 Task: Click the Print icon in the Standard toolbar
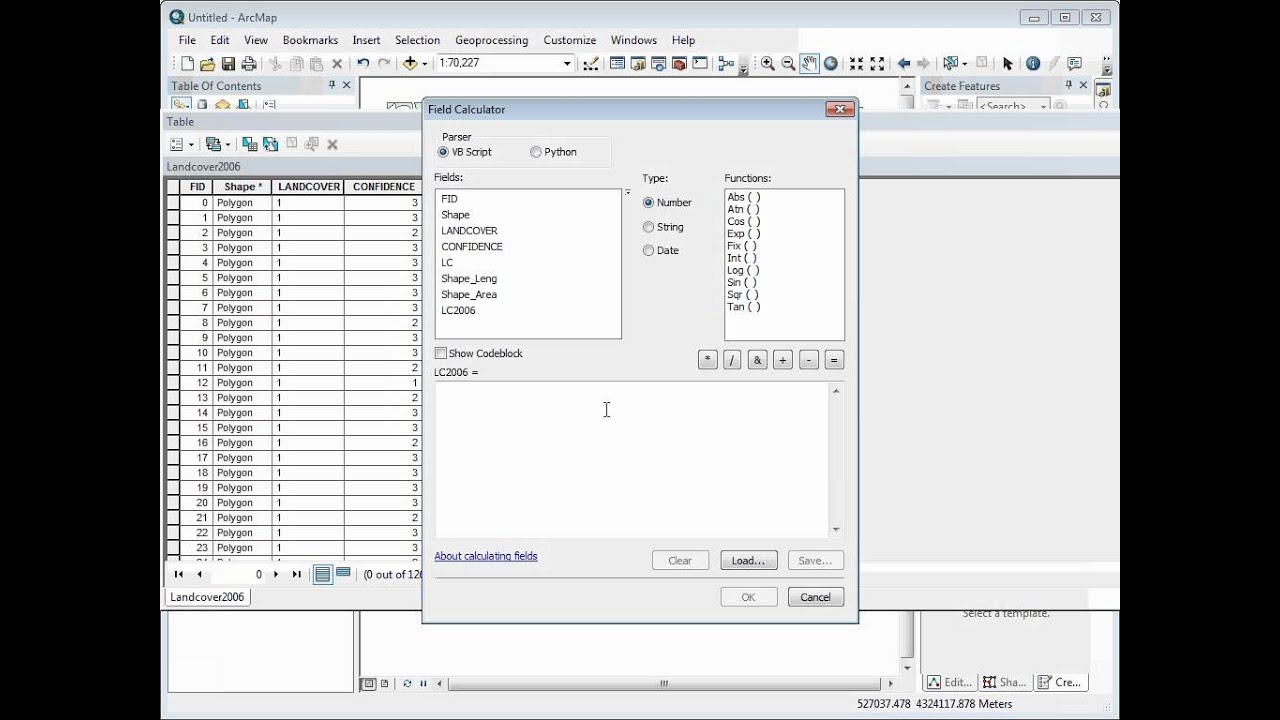pyautogui.click(x=248, y=64)
